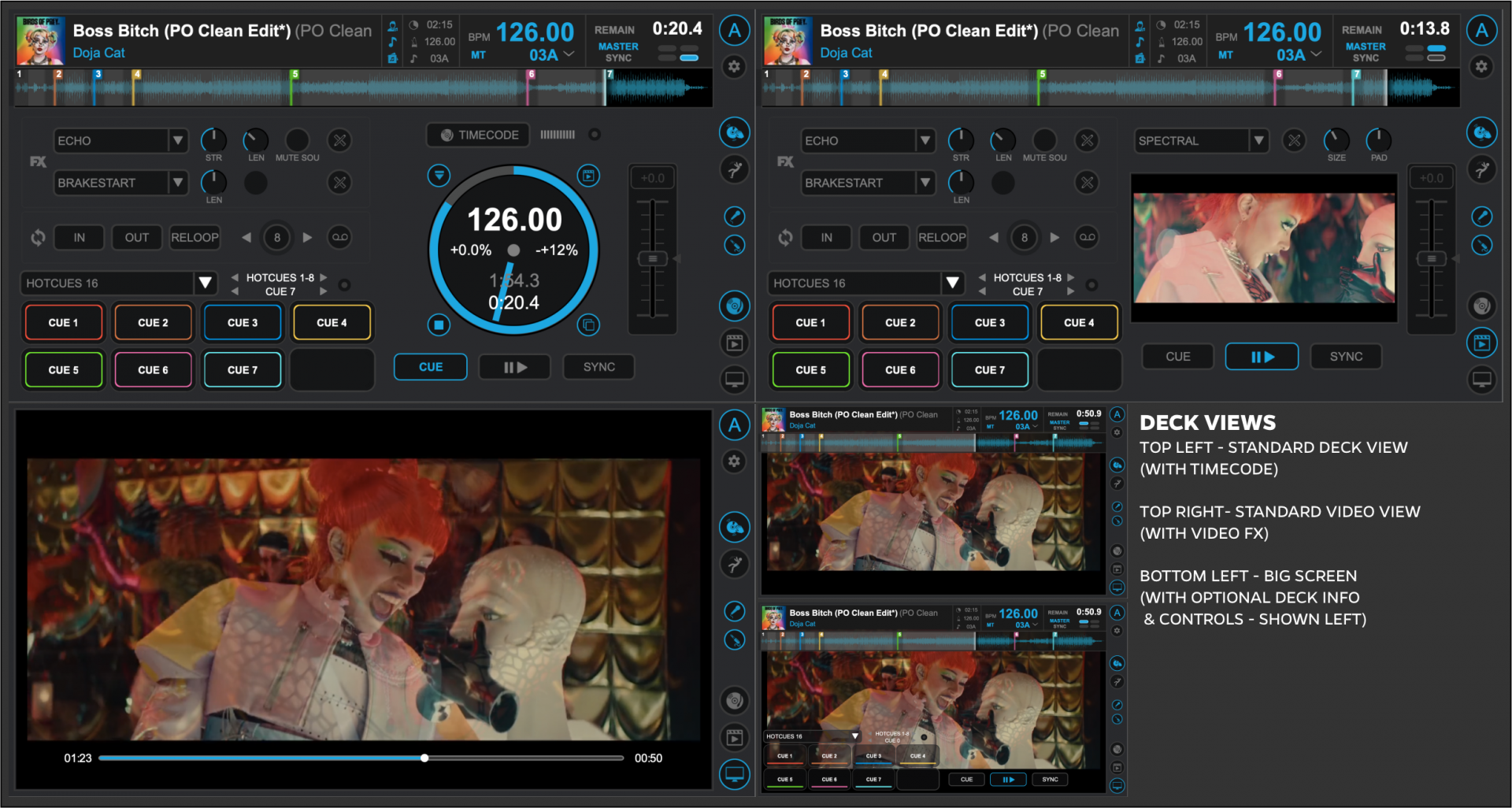Click the clone deck icon below jogwheel right

tap(588, 324)
